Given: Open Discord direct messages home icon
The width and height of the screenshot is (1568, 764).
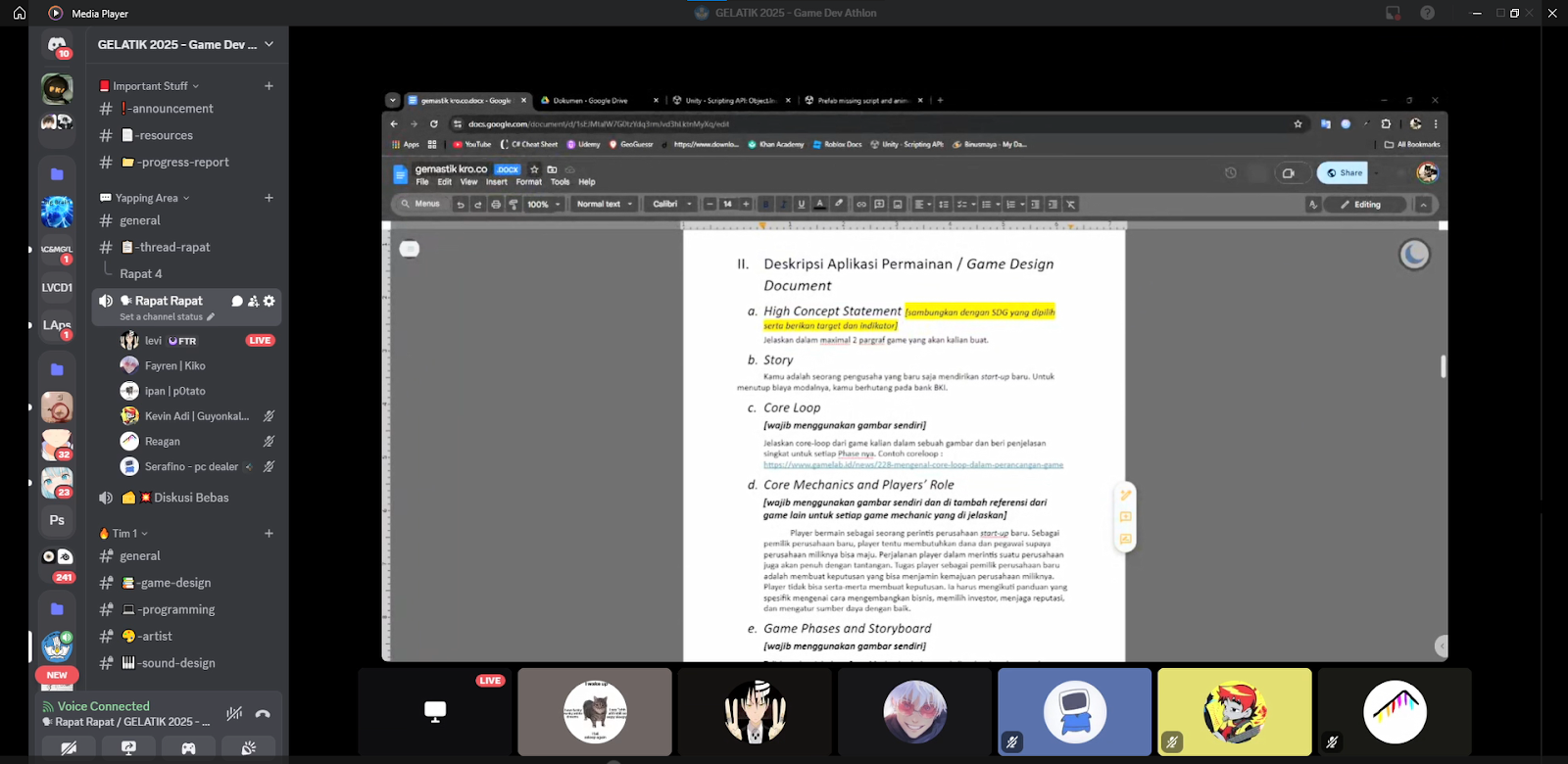Looking at the screenshot, I should click(57, 45).
